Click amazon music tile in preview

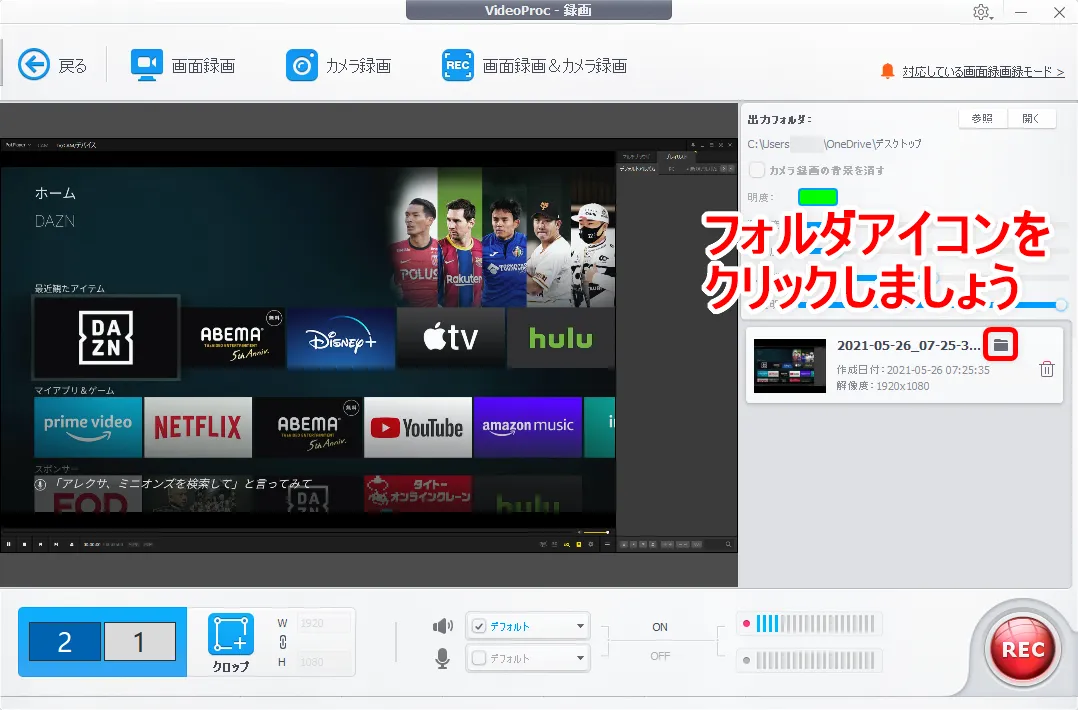[528, 427]
